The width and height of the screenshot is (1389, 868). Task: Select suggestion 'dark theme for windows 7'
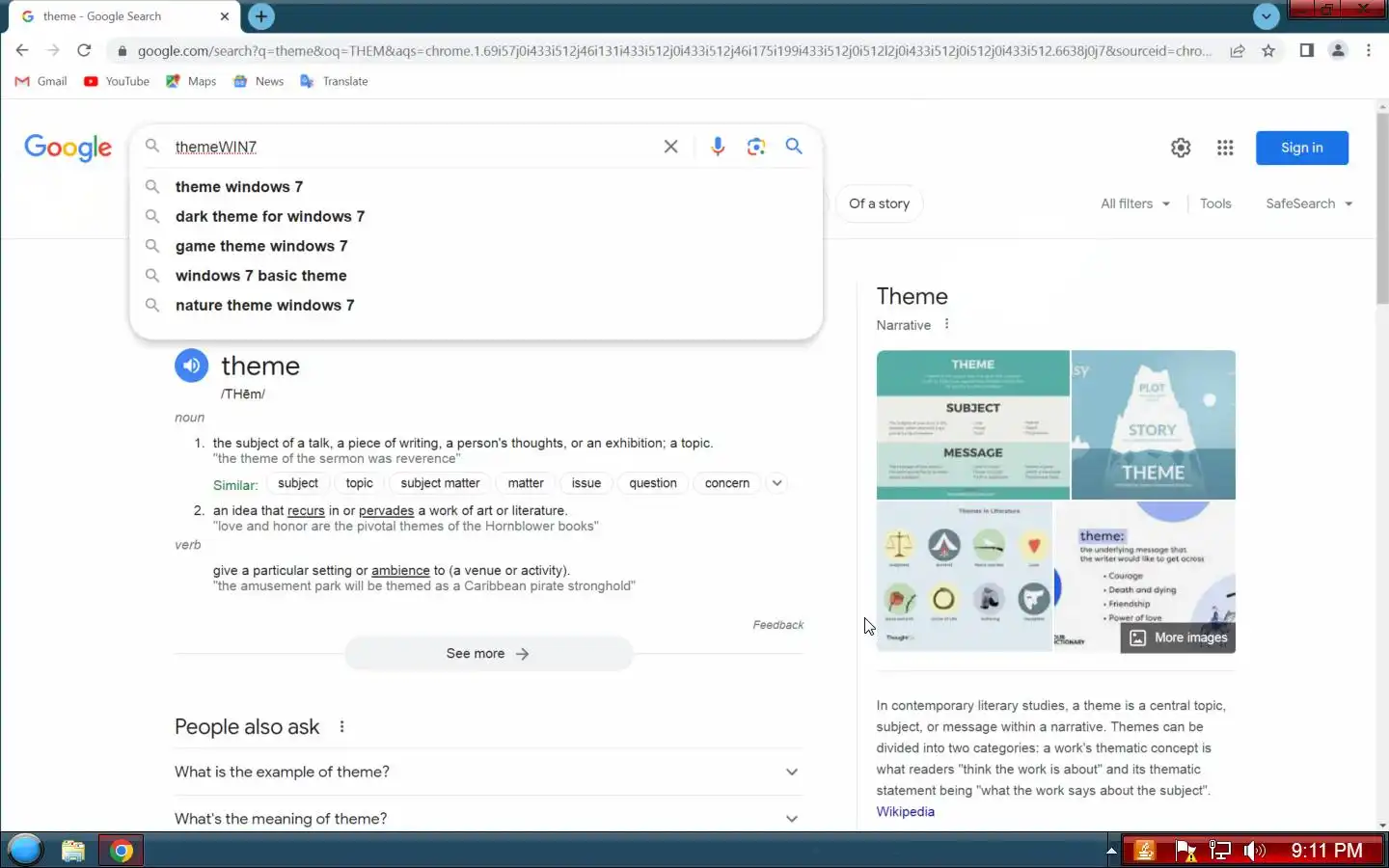[x=477, y=216]
